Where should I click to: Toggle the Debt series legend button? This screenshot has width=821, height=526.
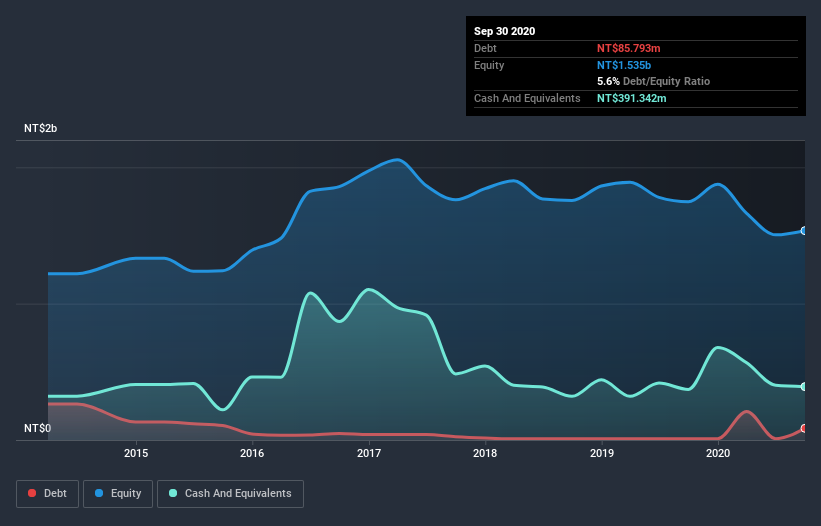click(48, 494)
